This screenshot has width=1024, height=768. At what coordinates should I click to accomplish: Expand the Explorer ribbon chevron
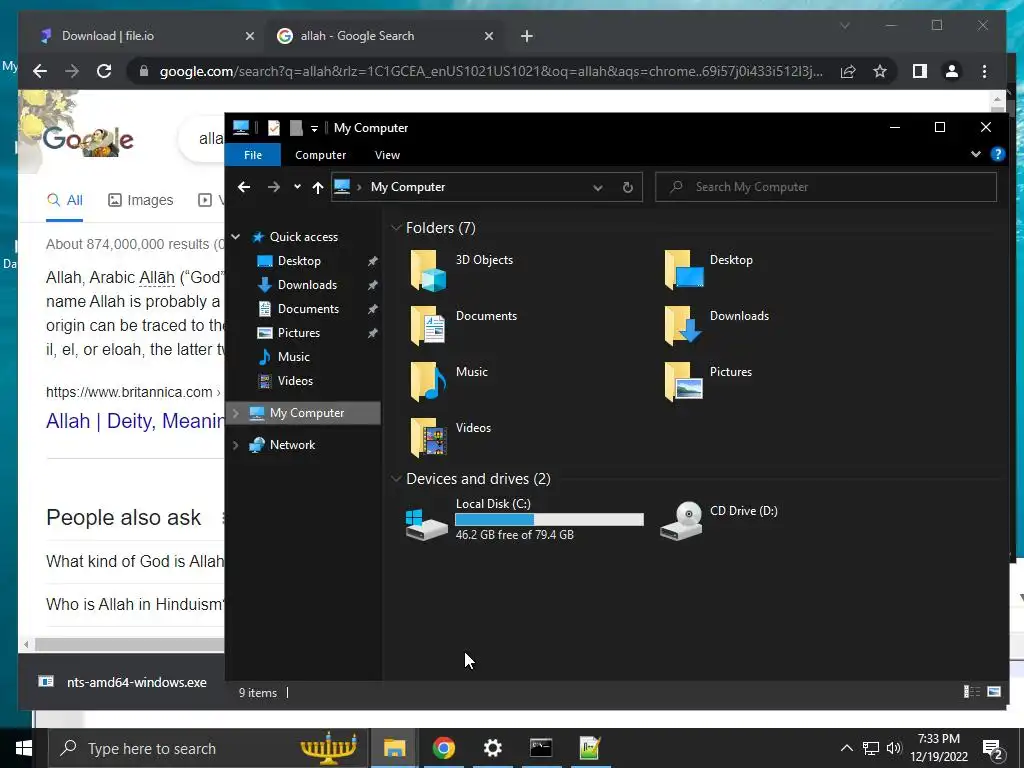(976, 154)
